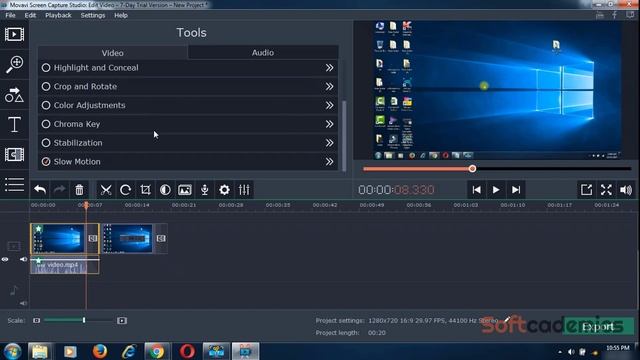The width and height of the screenshot is (640, 360).
Task: Select the first video clip thumbnail
Action: click(59, 238)
